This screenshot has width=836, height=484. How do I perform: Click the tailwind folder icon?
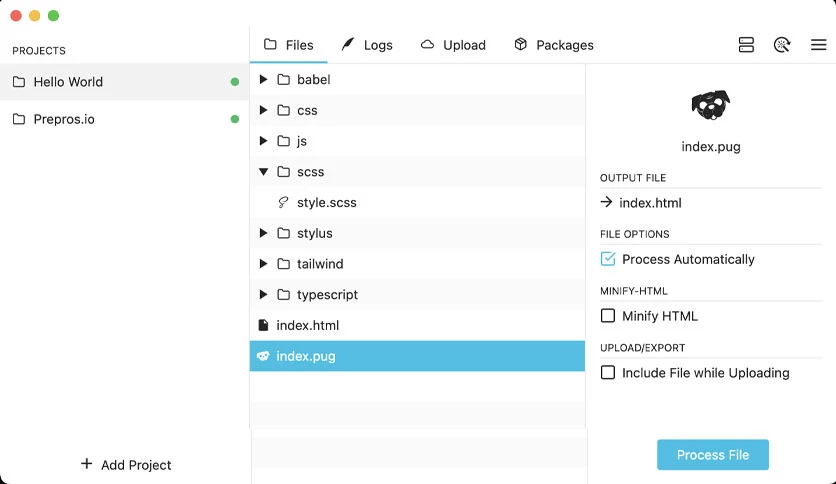click(x=284, y=264)
